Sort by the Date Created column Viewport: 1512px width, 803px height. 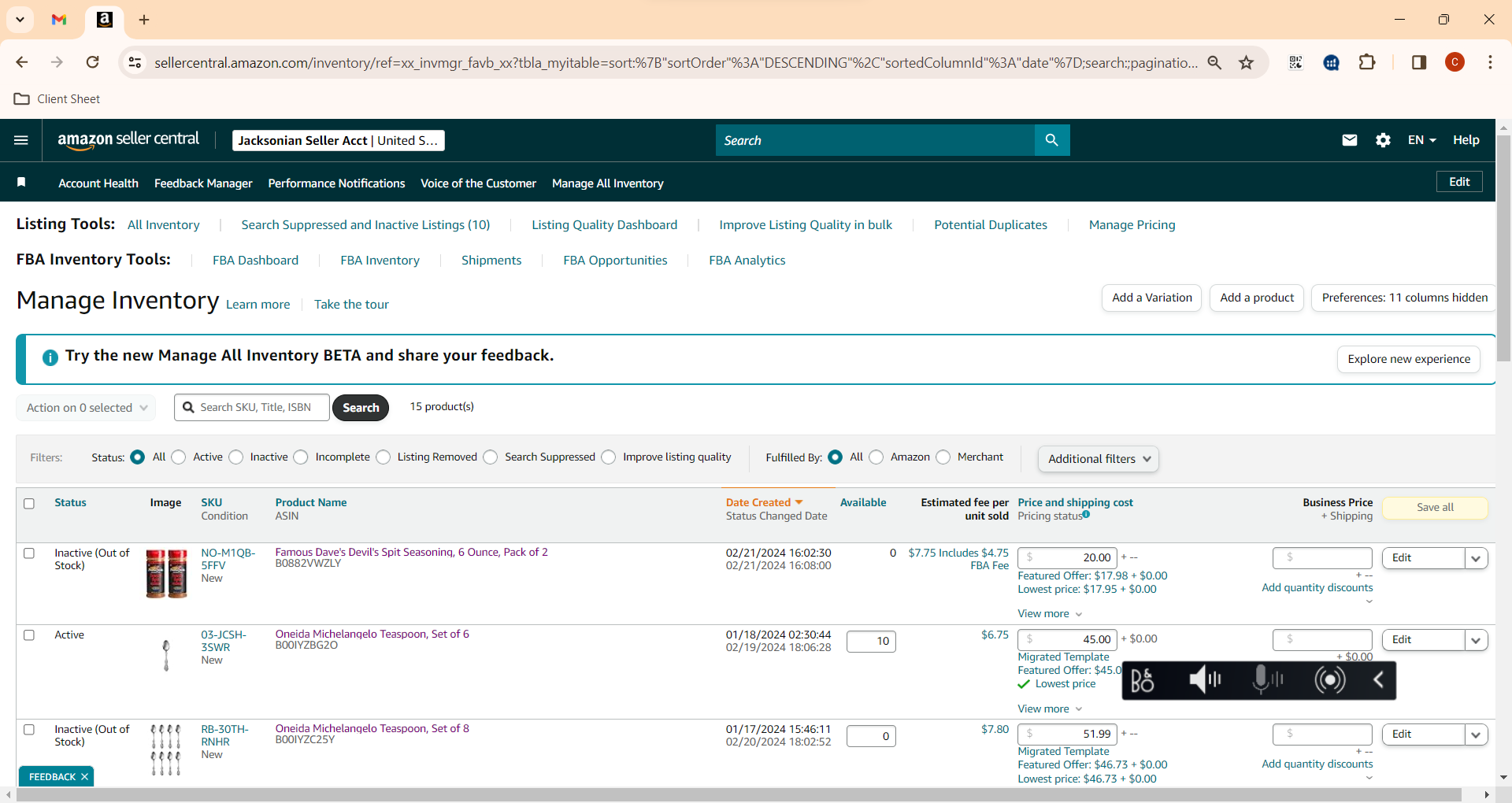764,503
